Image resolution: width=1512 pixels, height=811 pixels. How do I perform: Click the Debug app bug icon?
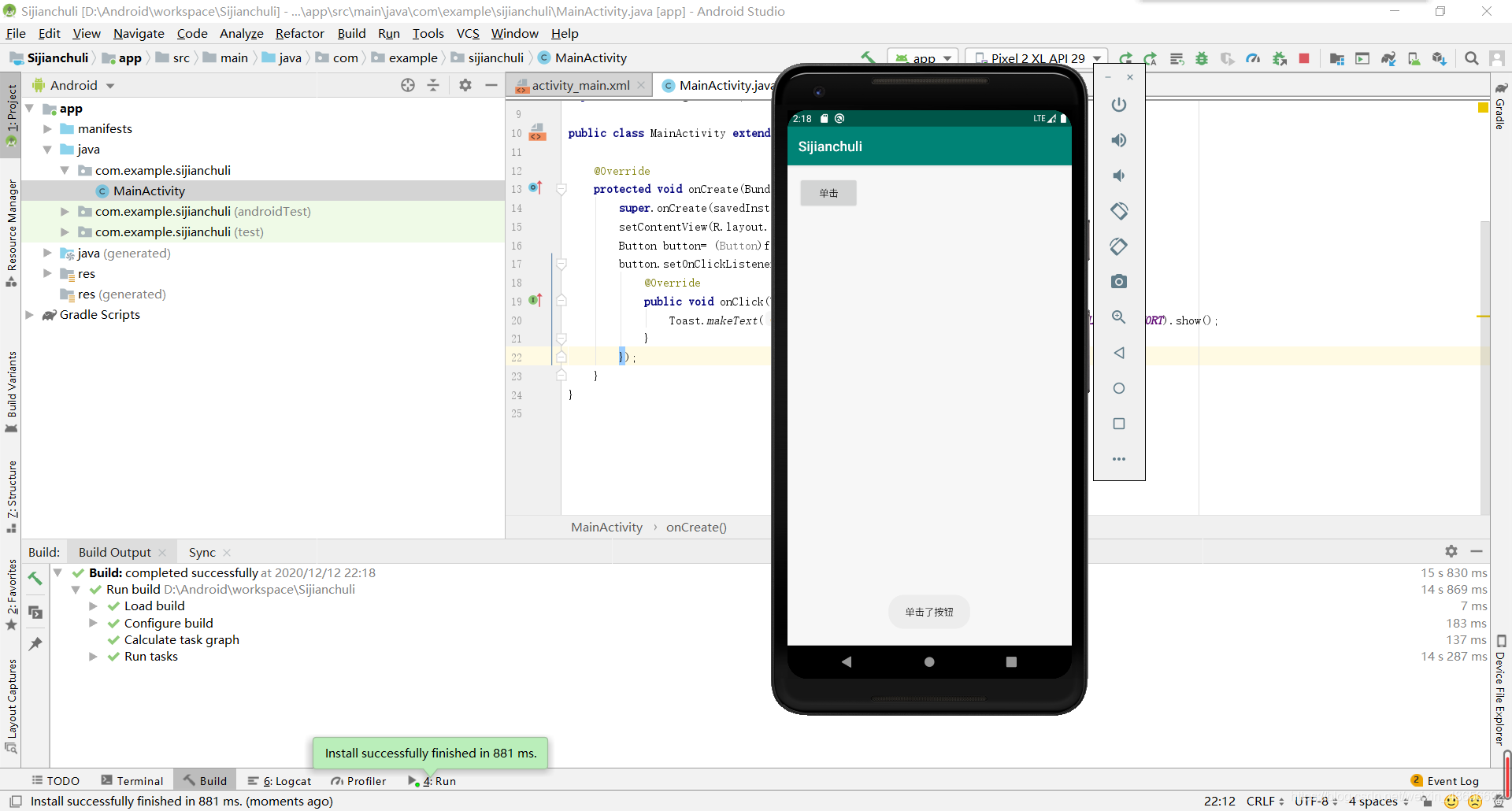pos(1202,58)
